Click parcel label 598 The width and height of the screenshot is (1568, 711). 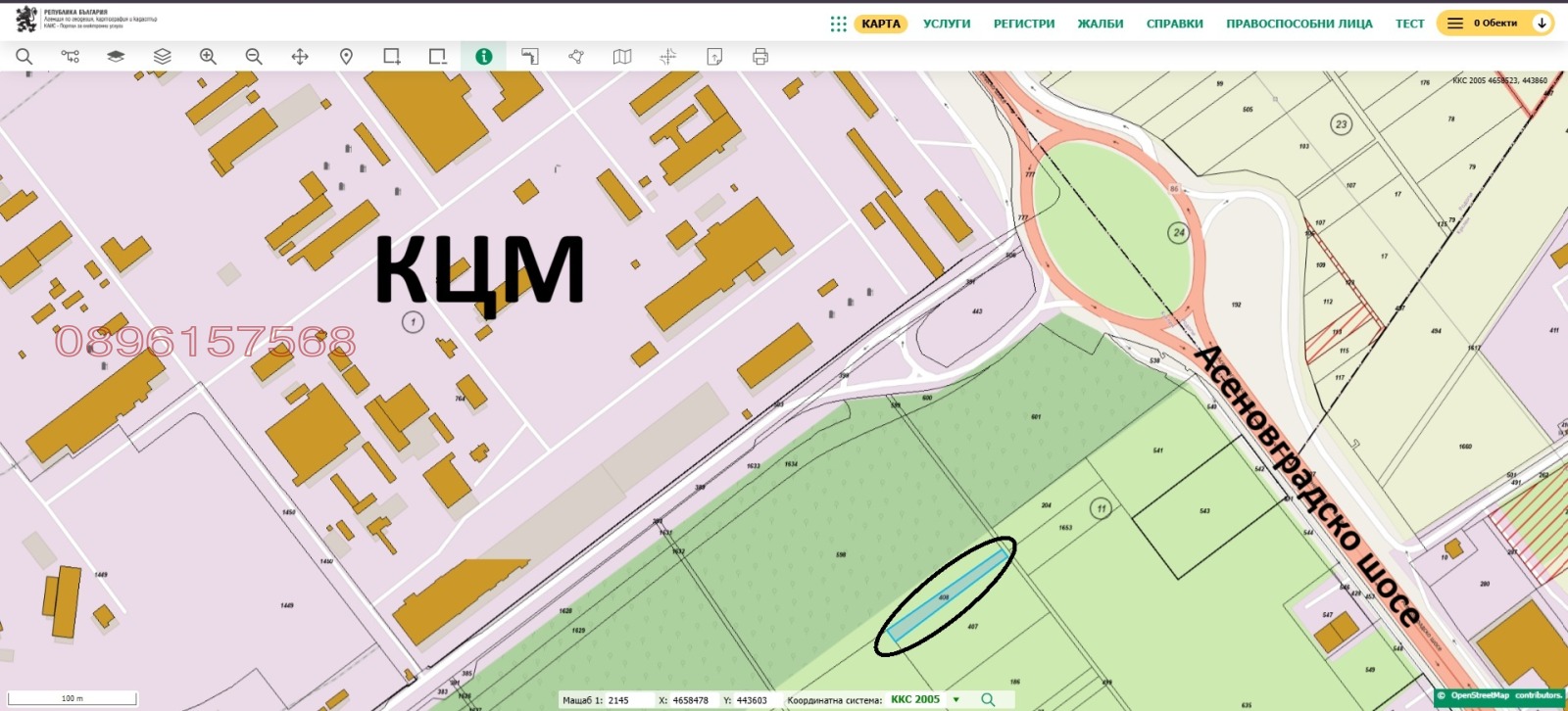point(841,555)
